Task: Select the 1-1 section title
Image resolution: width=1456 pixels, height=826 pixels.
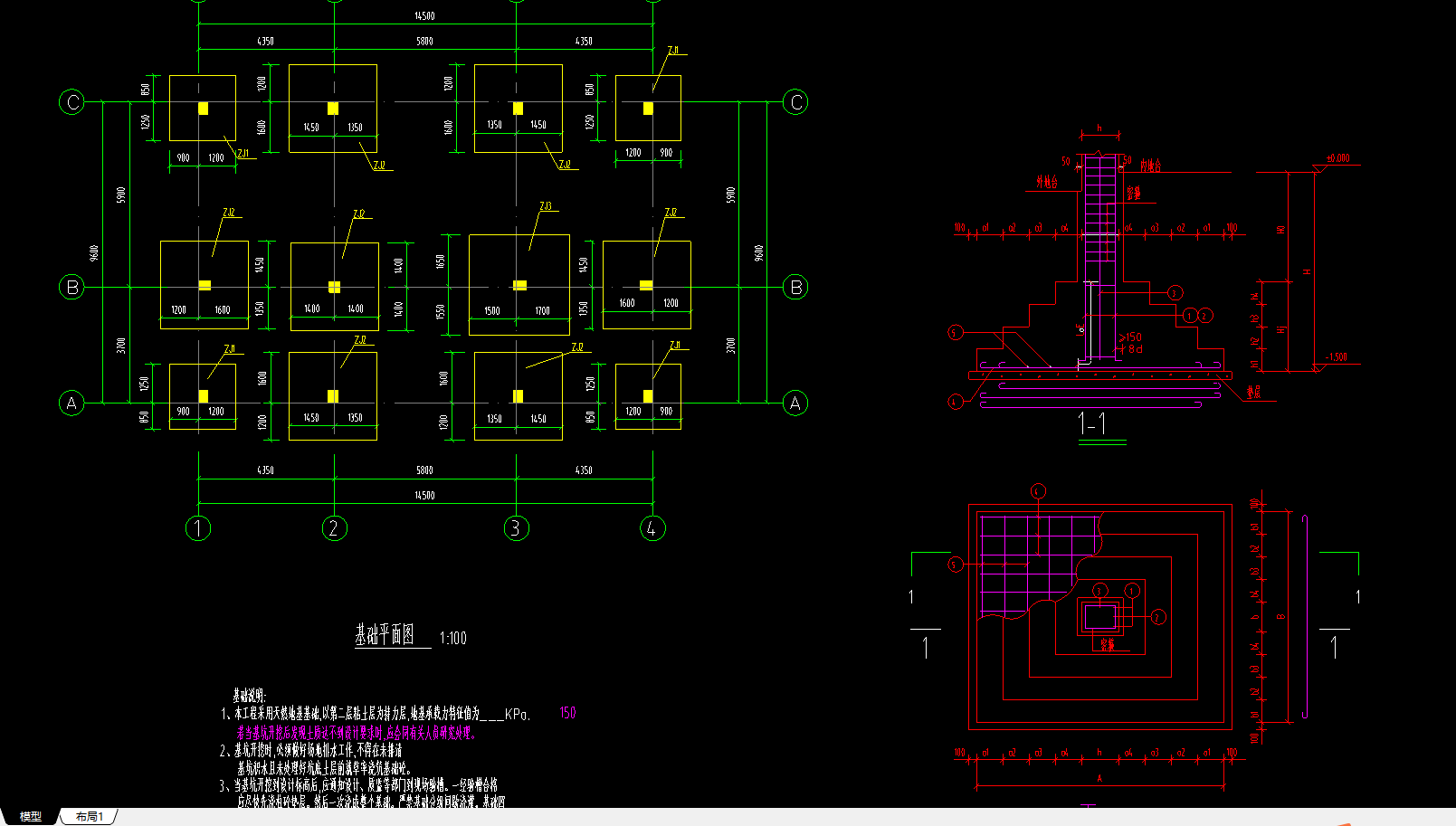Action: point(1092,423)
